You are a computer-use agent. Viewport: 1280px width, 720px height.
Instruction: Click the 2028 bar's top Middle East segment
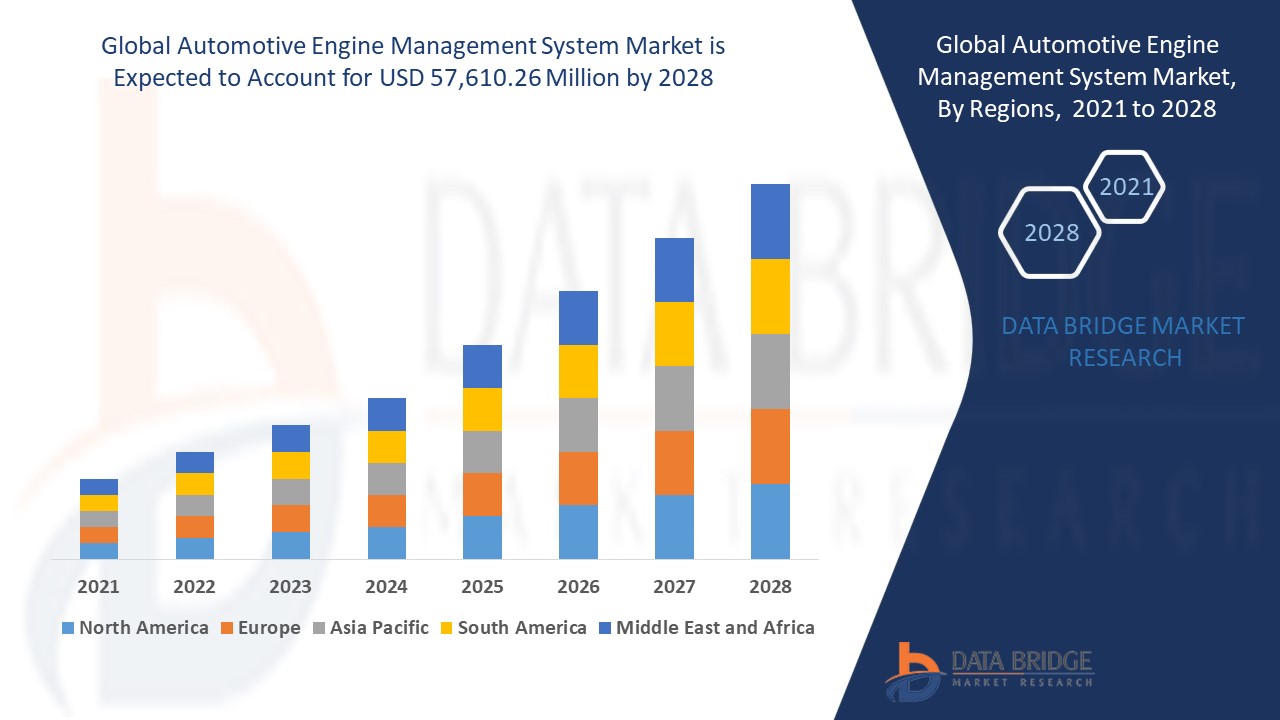[770, 221]
